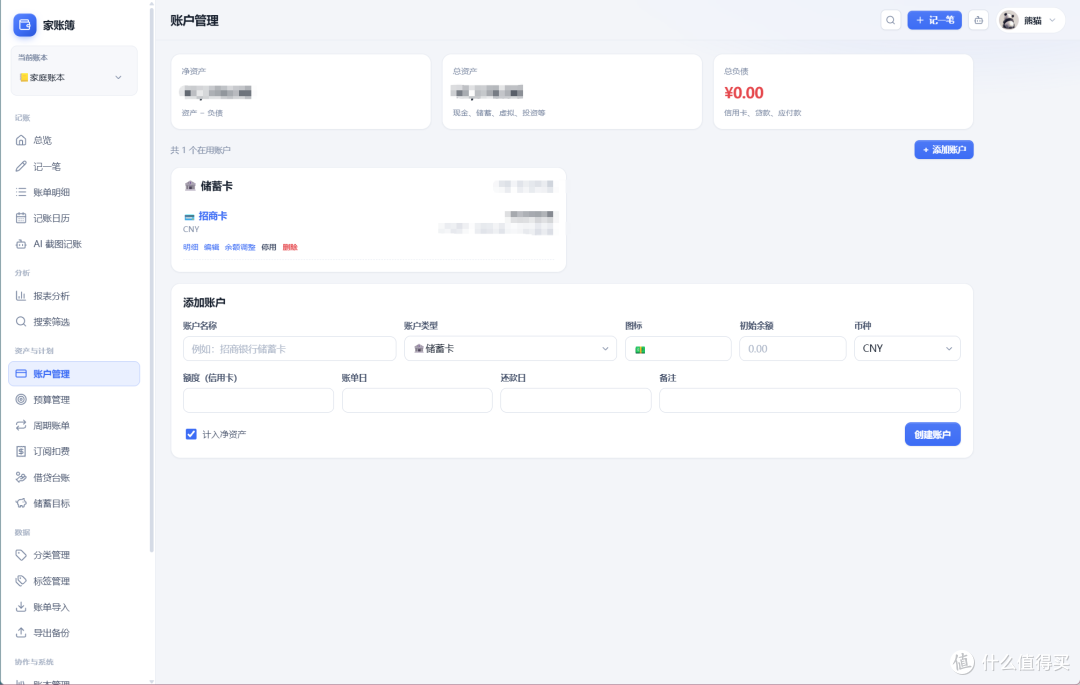1080x685 pixels.
Task: Click the ＋添加账户 button
Action: [x=944, y=149]
